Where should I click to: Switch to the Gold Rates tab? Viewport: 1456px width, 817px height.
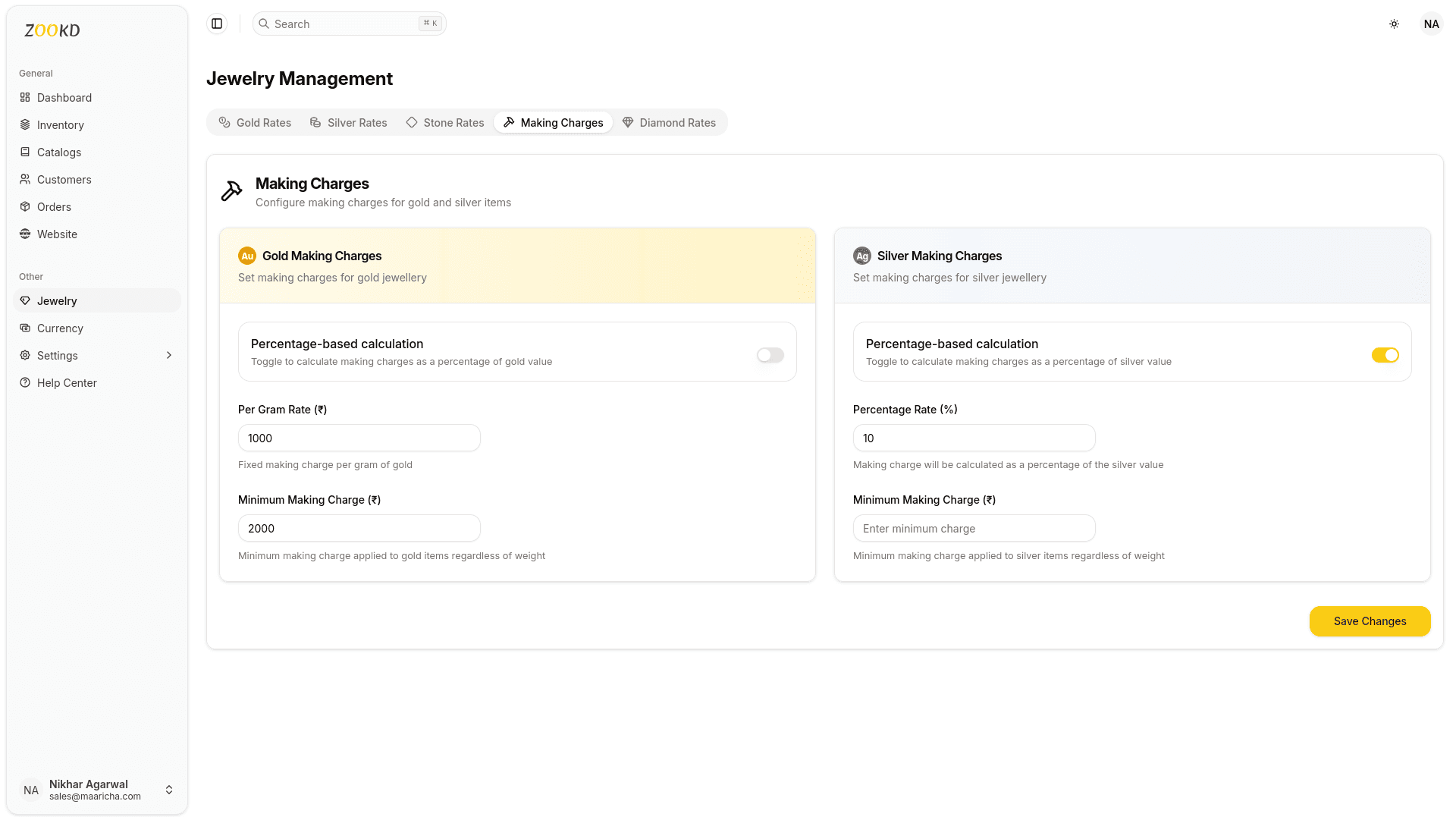pyautogui.click(x=255, y=123)
